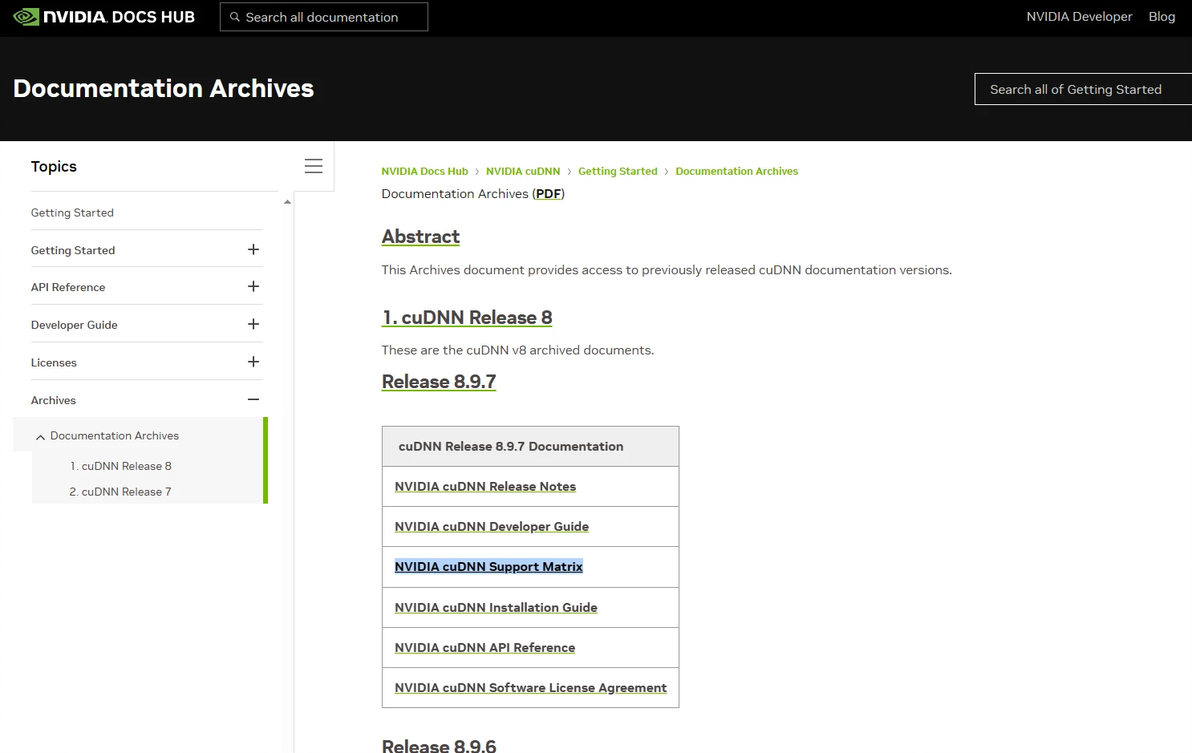Image resolution: width=1192 pixels, height=753 pixels.
Task: Collapse the Documentation Archives chevron
Action: 40,437
